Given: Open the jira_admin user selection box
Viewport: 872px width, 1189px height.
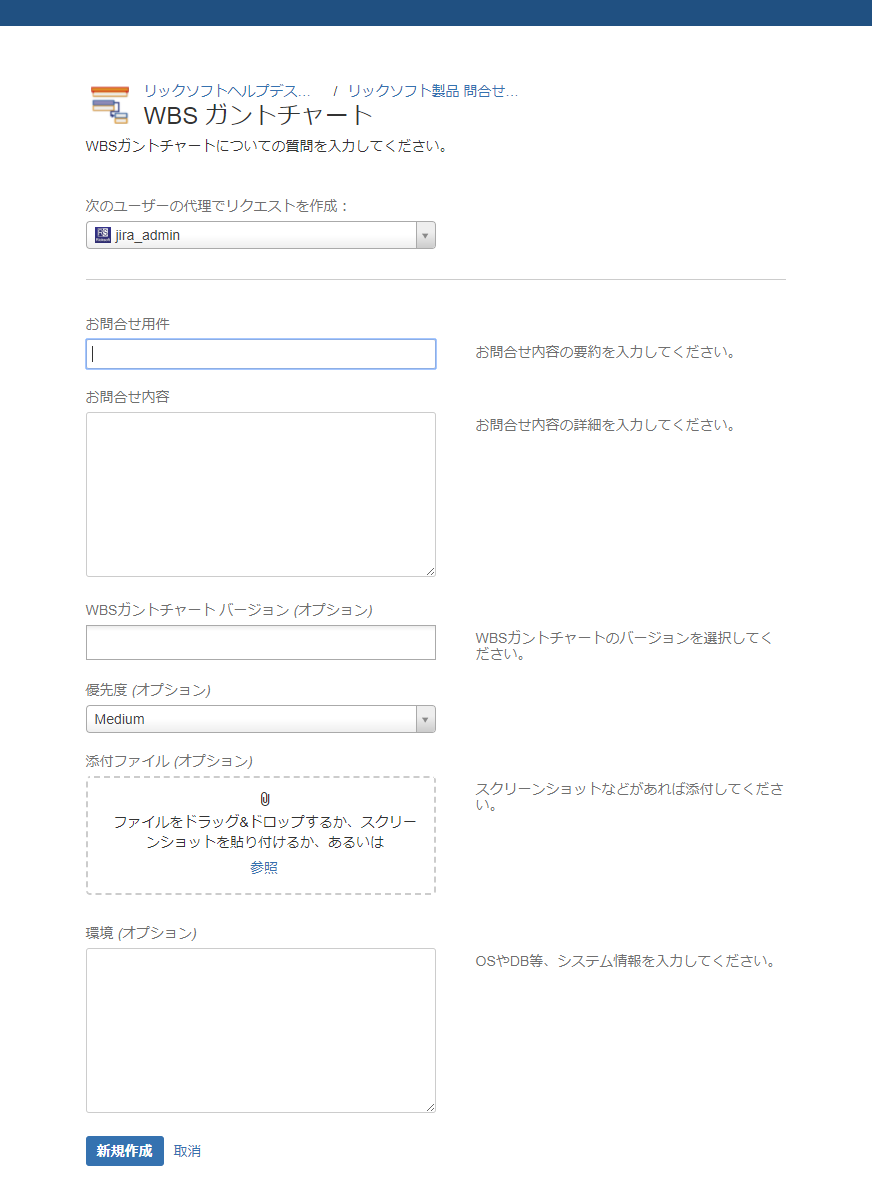Looking at the screenshot, I should click(x=261, y=235).
